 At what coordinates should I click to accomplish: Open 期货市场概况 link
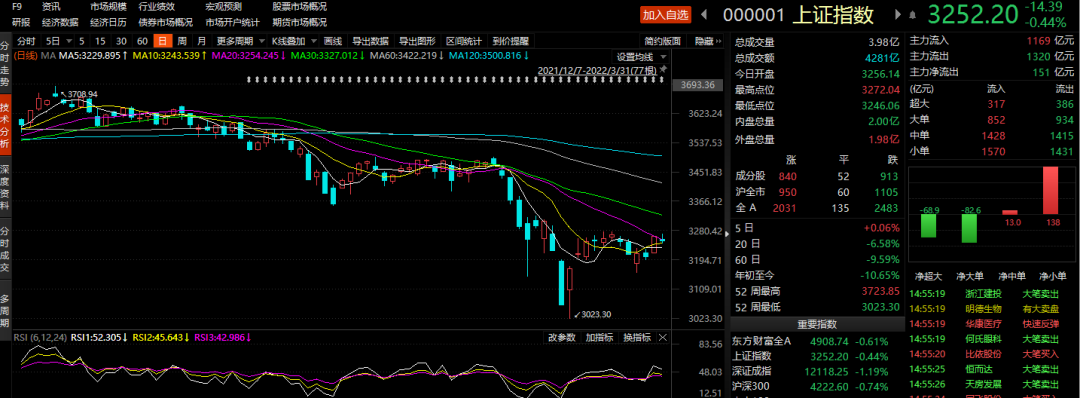pos(300,22)
